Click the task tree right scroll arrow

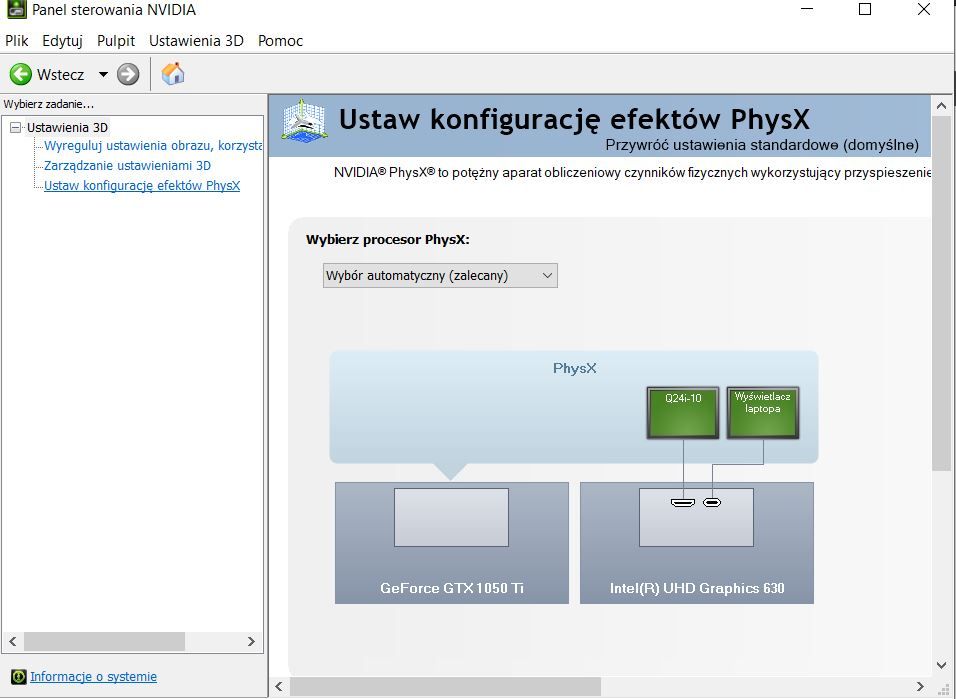pyautogui.click(x=251, y=642)
